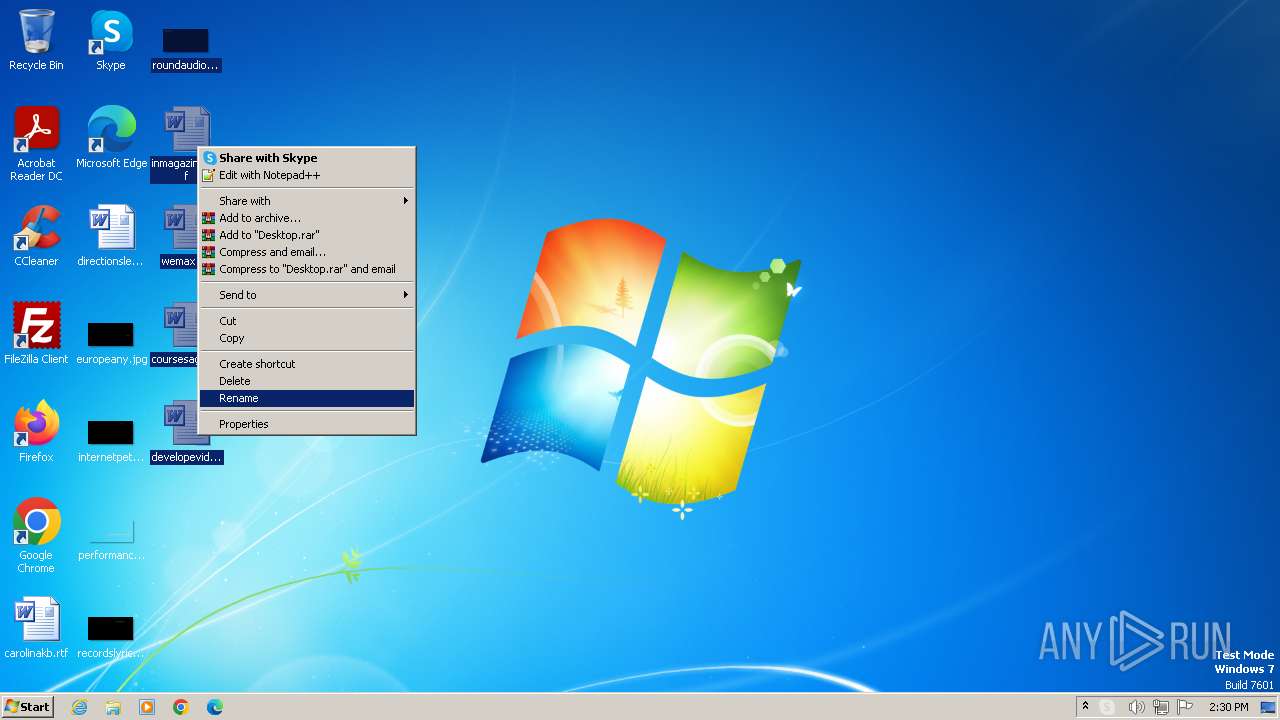This screenshot has height=720, width=1280.
Task: Select Cut from the context menu
Action: click(307, 321)
